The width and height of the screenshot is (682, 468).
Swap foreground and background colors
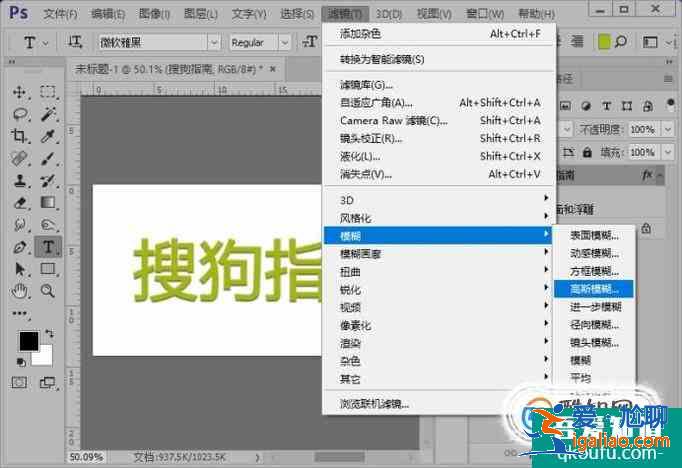pyautogui.click(x=50, y=334)
